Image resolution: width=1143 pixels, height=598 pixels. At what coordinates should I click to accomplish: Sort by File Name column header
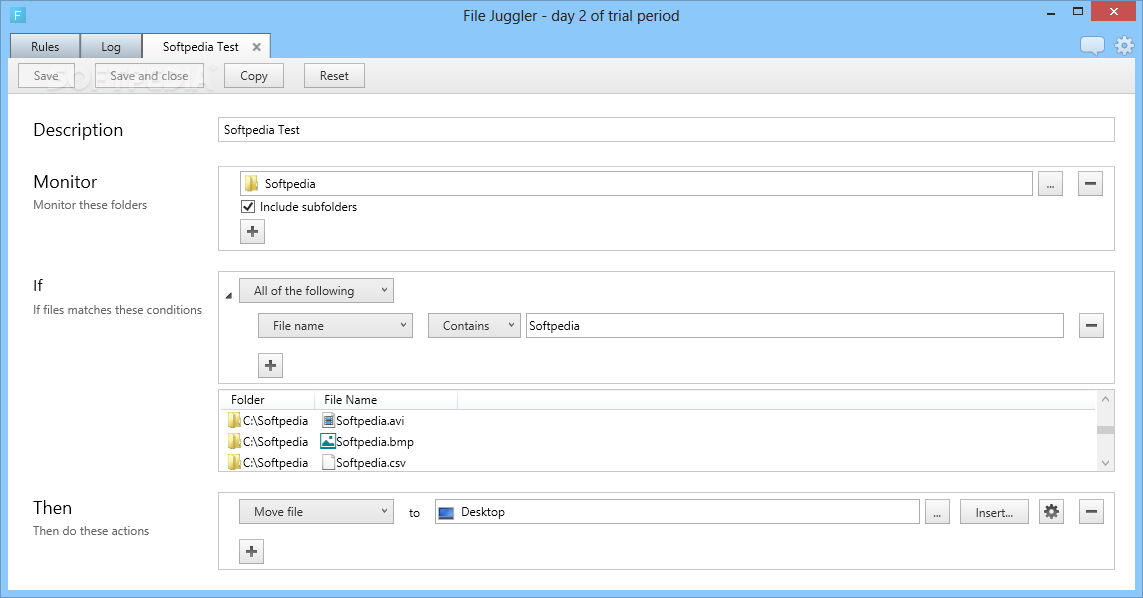386,400
